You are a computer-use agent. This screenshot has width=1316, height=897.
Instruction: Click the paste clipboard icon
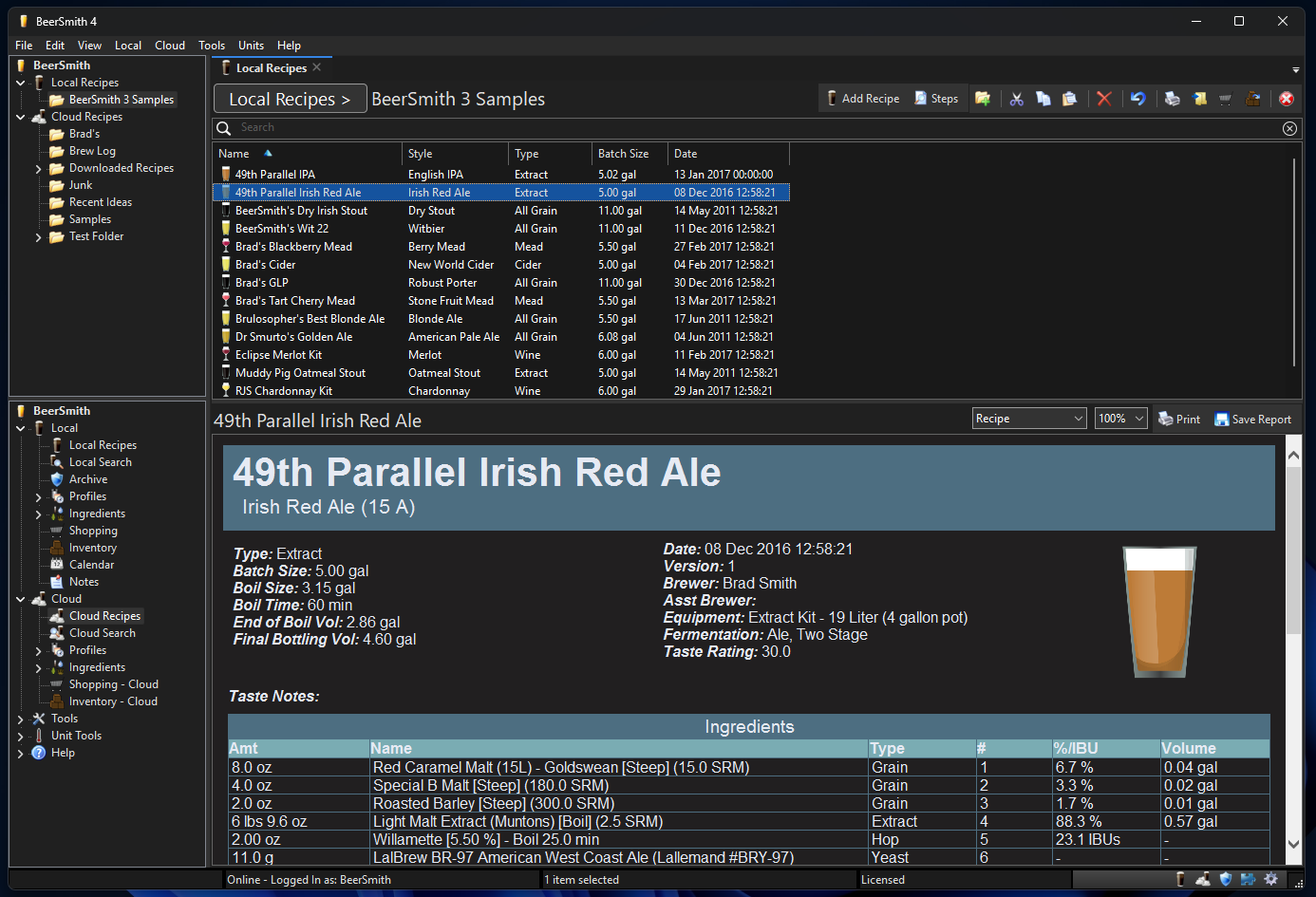pyautogui.click(x=1069, y=99)
